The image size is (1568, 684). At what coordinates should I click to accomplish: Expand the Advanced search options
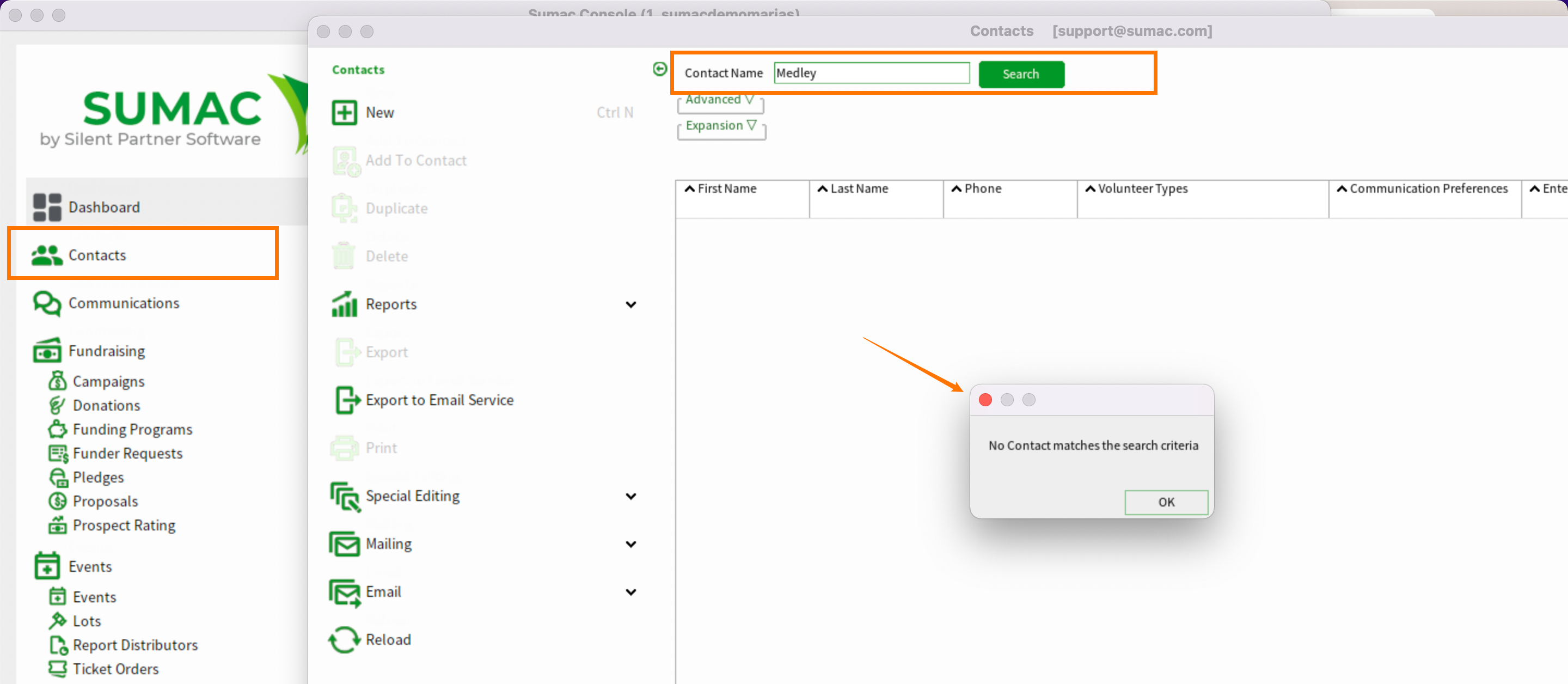[720, 100]
